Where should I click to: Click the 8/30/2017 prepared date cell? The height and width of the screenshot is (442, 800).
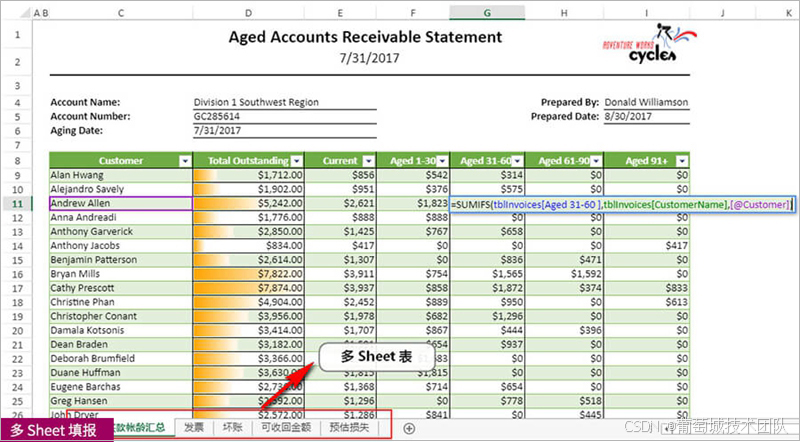(x=646, y=116)
